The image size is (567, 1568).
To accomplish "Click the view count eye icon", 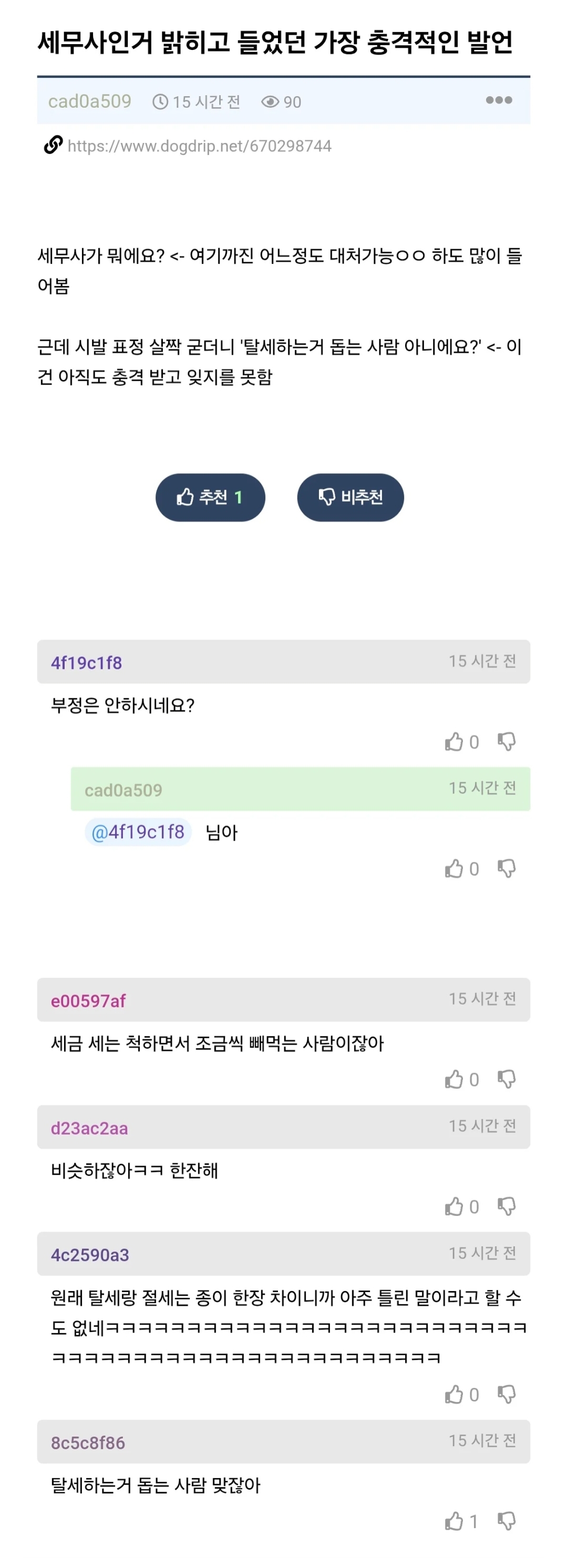I will 270,101.
